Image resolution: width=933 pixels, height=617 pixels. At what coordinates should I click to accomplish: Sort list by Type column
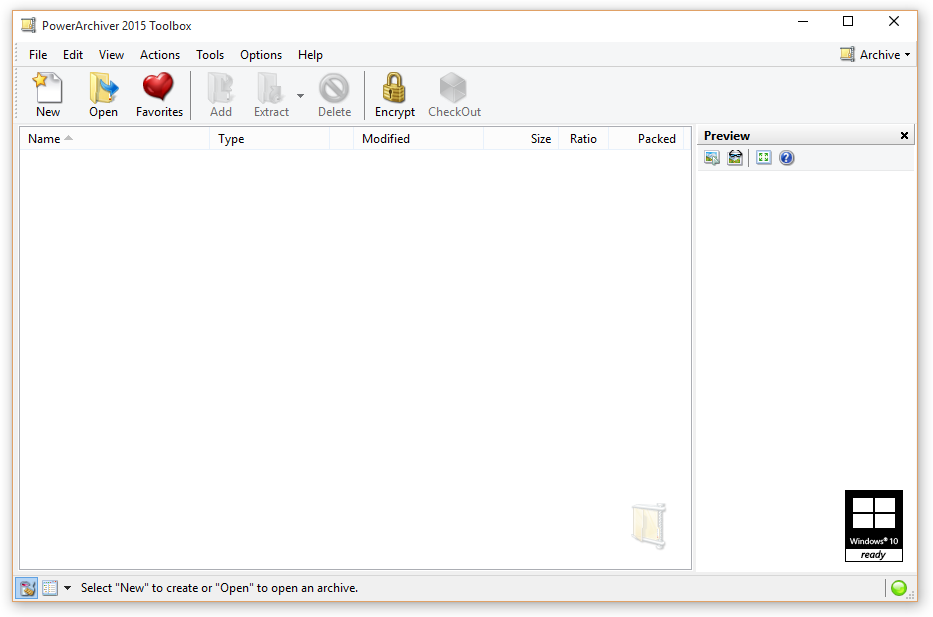click(270, 139)
